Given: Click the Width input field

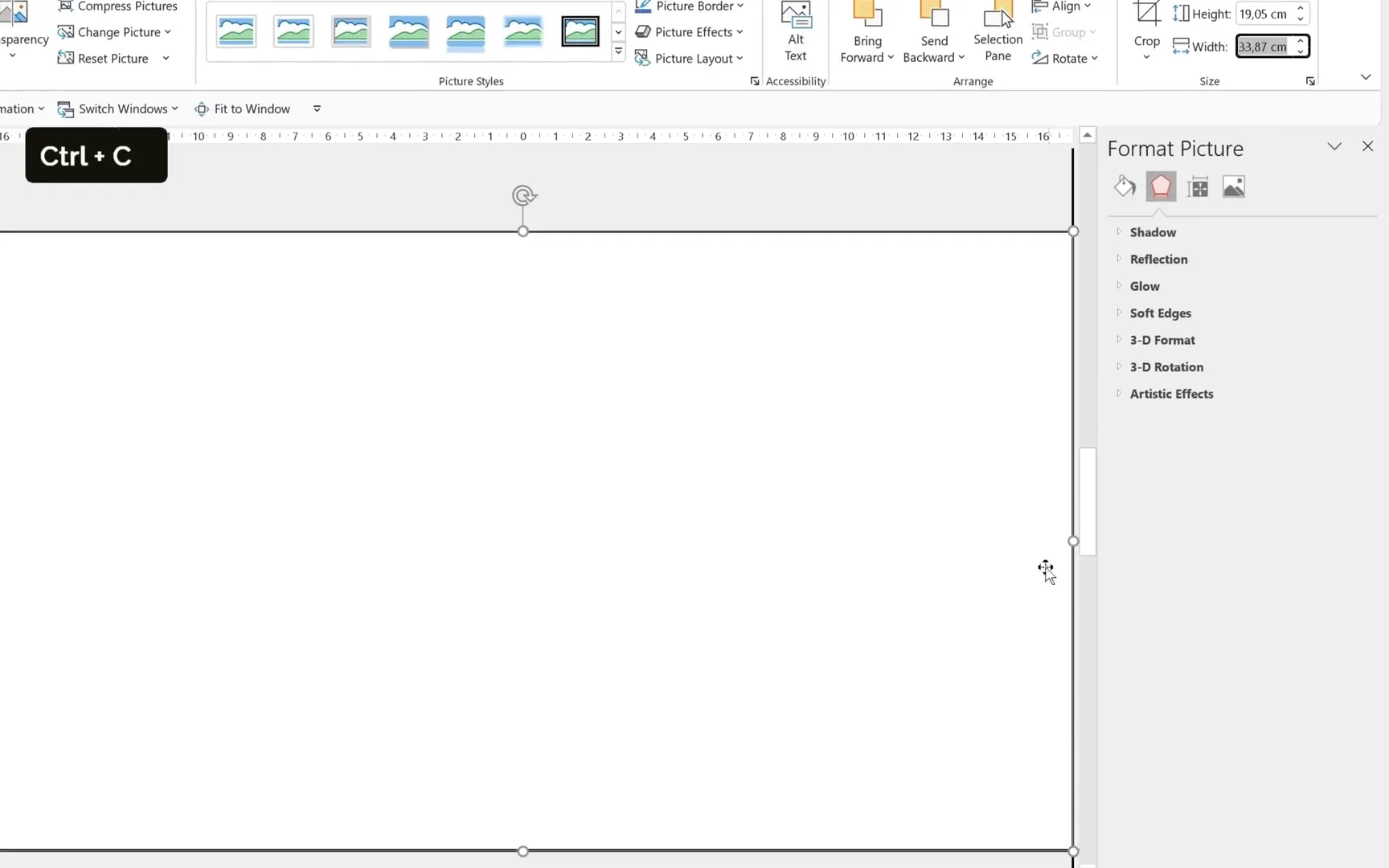Looking at the screenshot, I should pos(1264,47).
